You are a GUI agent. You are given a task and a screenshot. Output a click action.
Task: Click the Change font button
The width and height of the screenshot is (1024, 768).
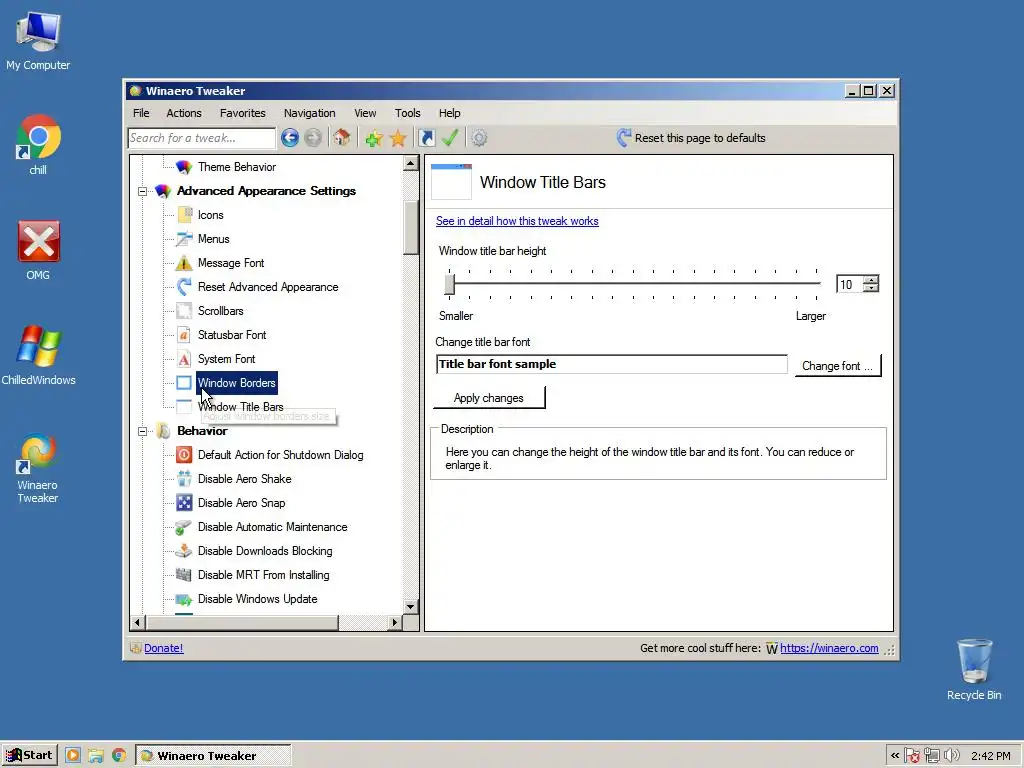(x=838, y=366)
